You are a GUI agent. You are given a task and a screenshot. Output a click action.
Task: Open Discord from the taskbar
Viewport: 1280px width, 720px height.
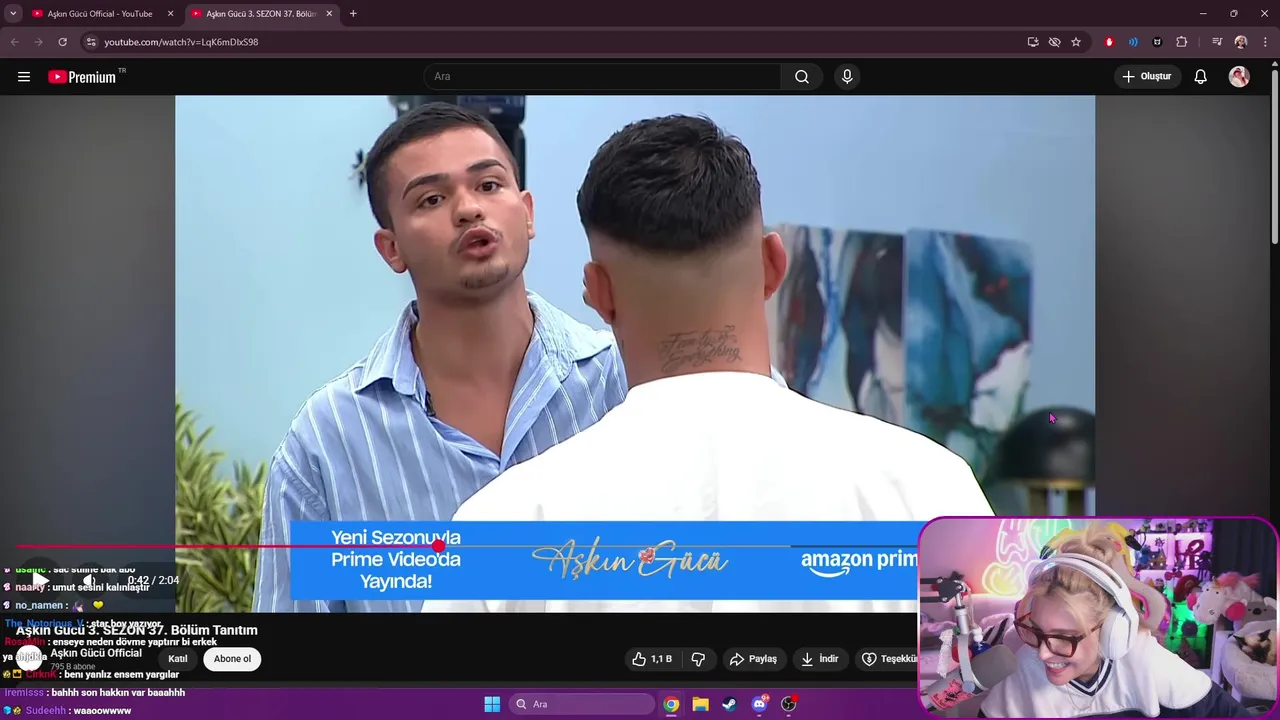click(759, 704)
